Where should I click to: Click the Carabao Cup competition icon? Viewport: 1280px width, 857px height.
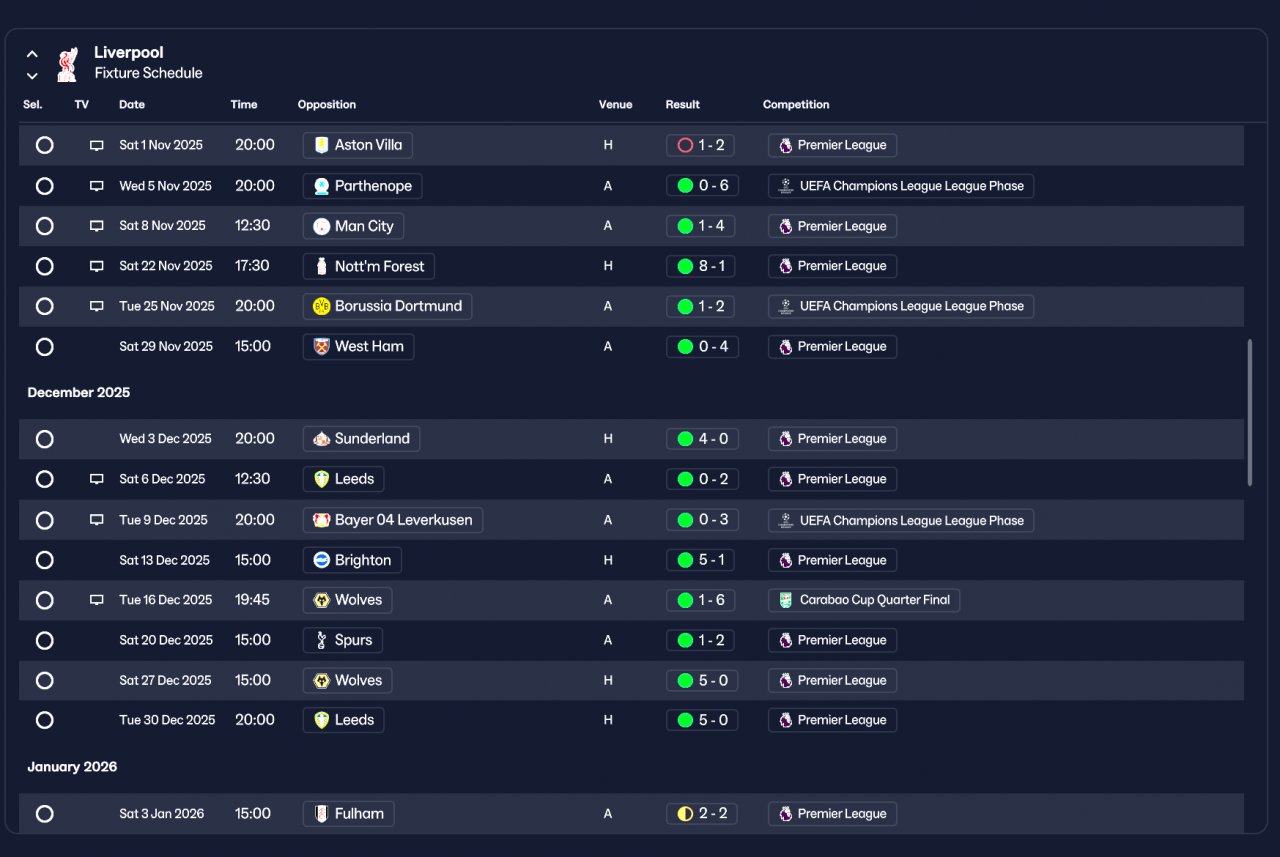click(x=785, y=600)
